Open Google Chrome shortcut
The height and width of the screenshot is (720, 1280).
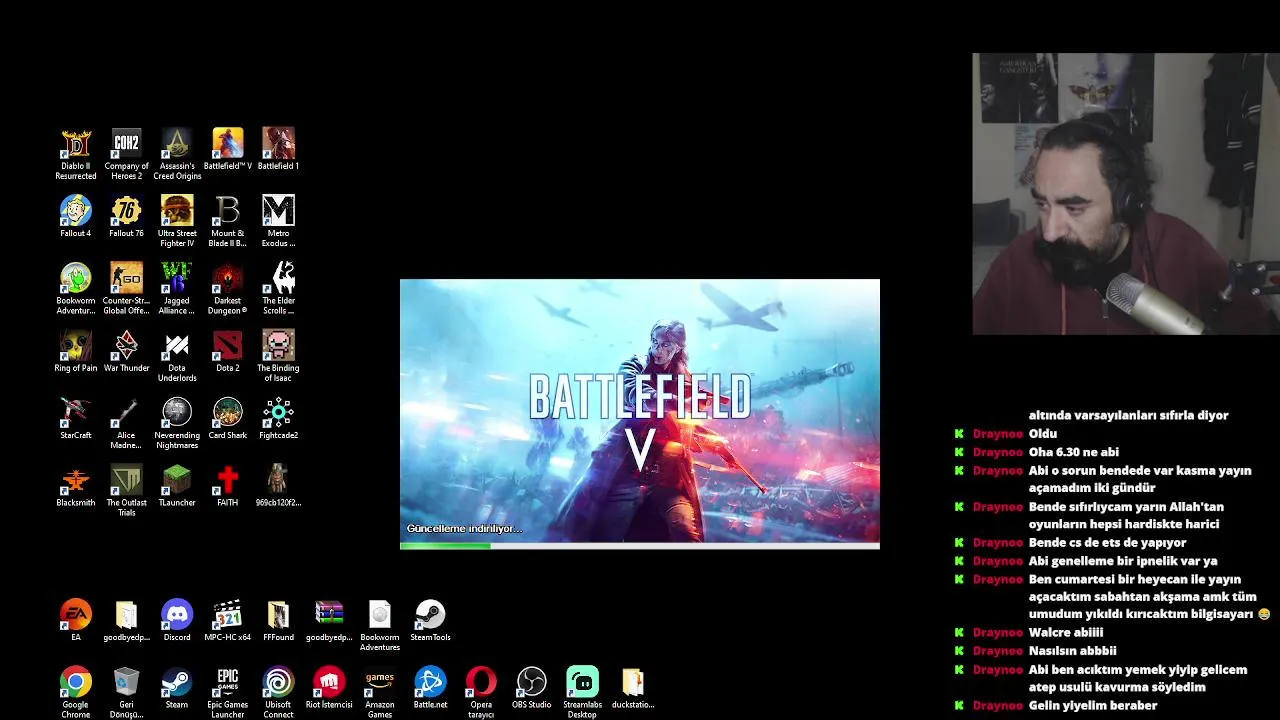pyautogui.click(x=76, y=692)
